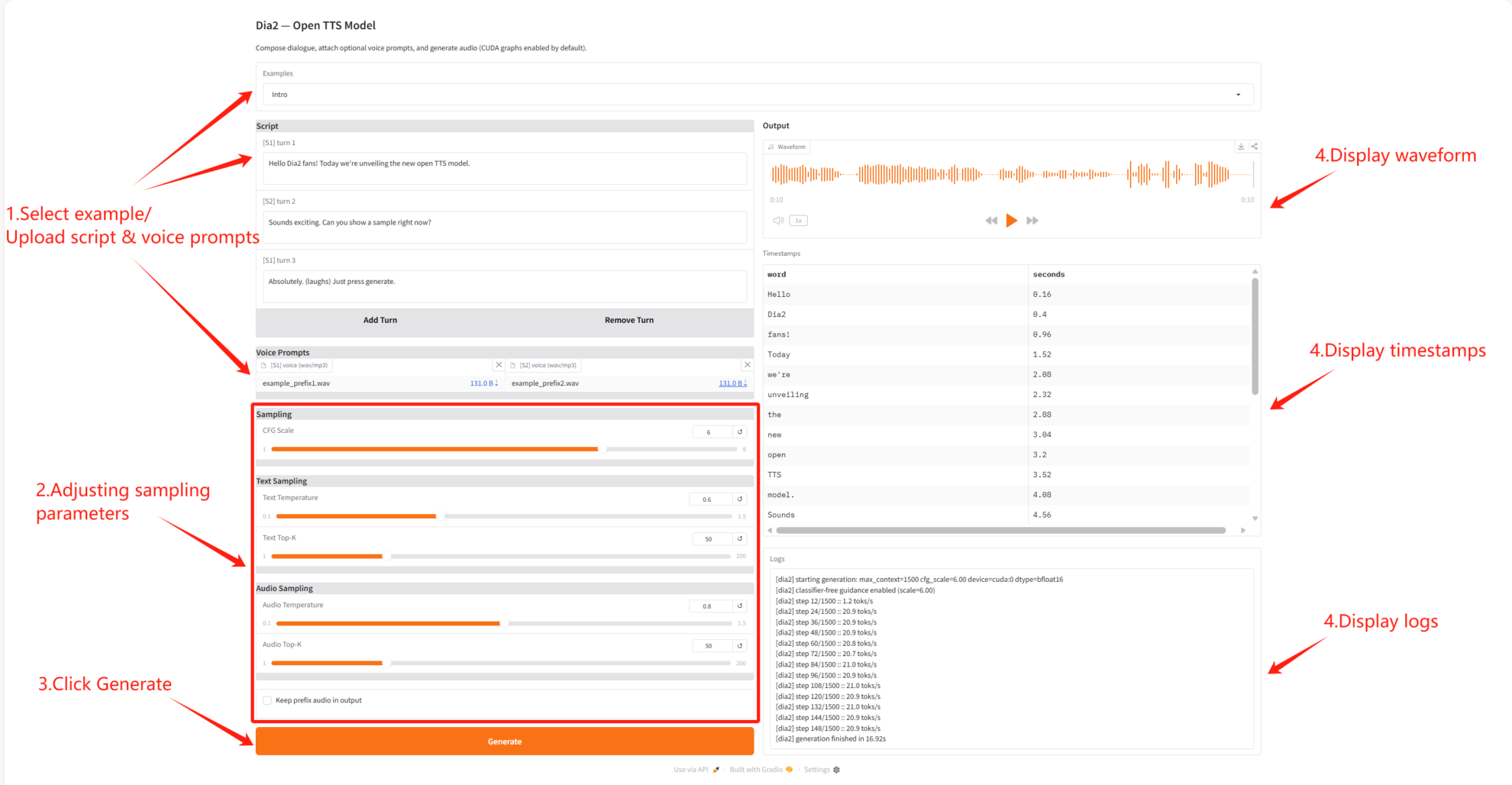The image size is (1512, 785).
Task: Reset the CFG Scale value
Action: point(739,432)
